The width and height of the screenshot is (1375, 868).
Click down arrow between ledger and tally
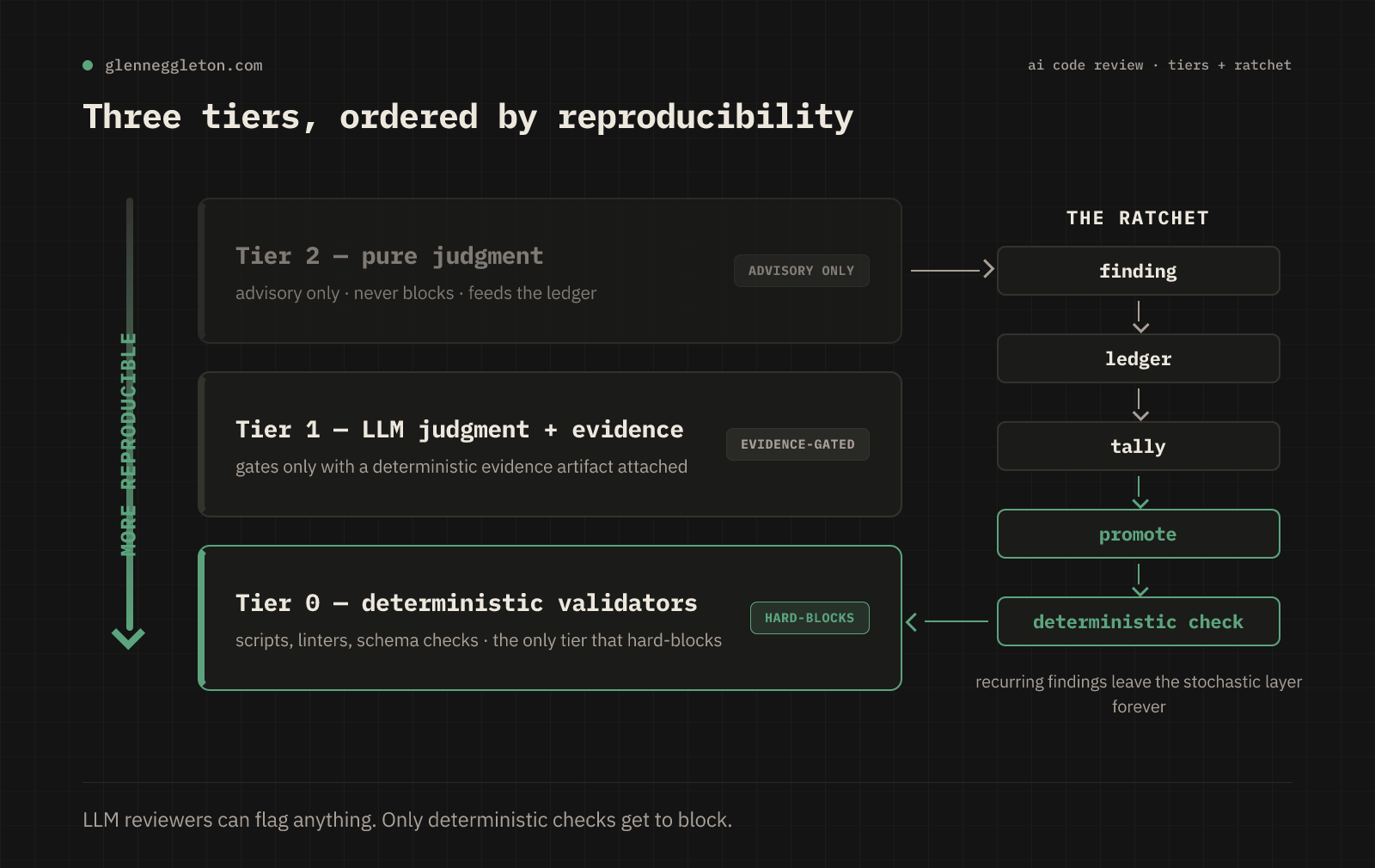pyautogui.click(x=1140, y=405)
